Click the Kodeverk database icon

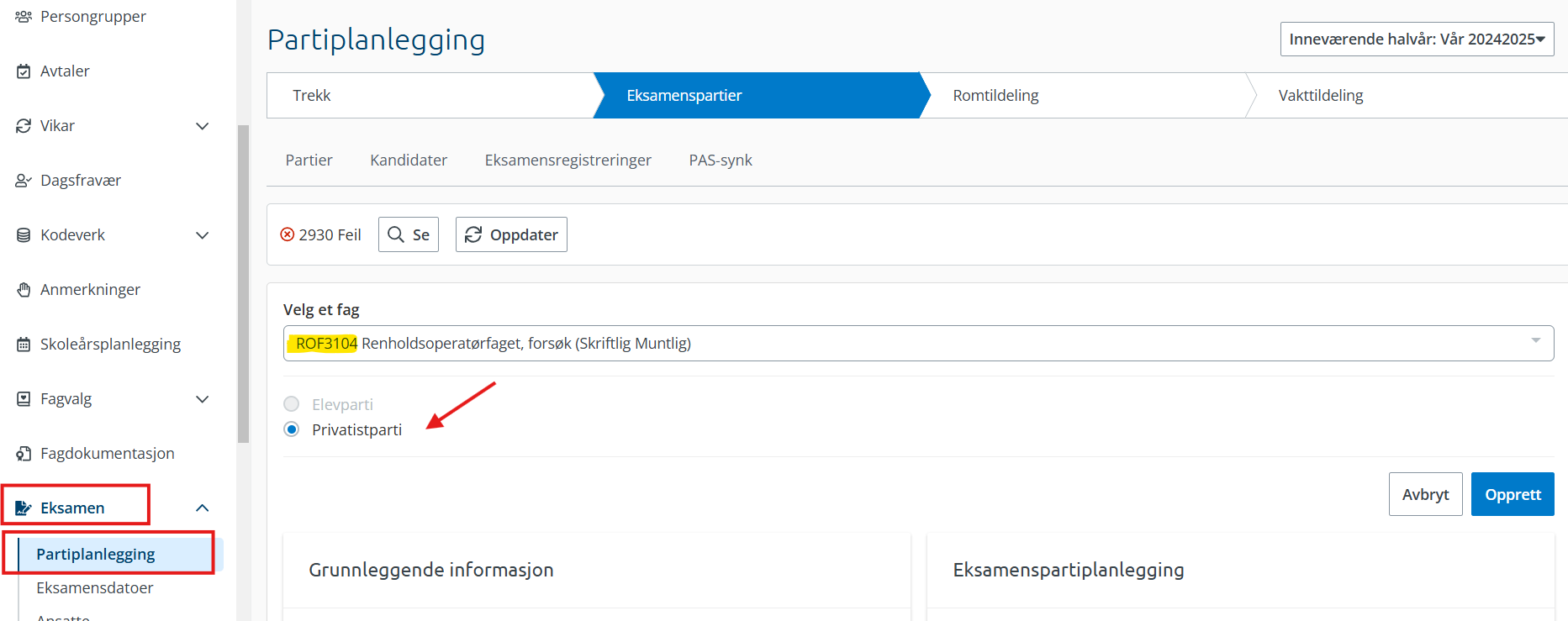(x=24, y=235)
